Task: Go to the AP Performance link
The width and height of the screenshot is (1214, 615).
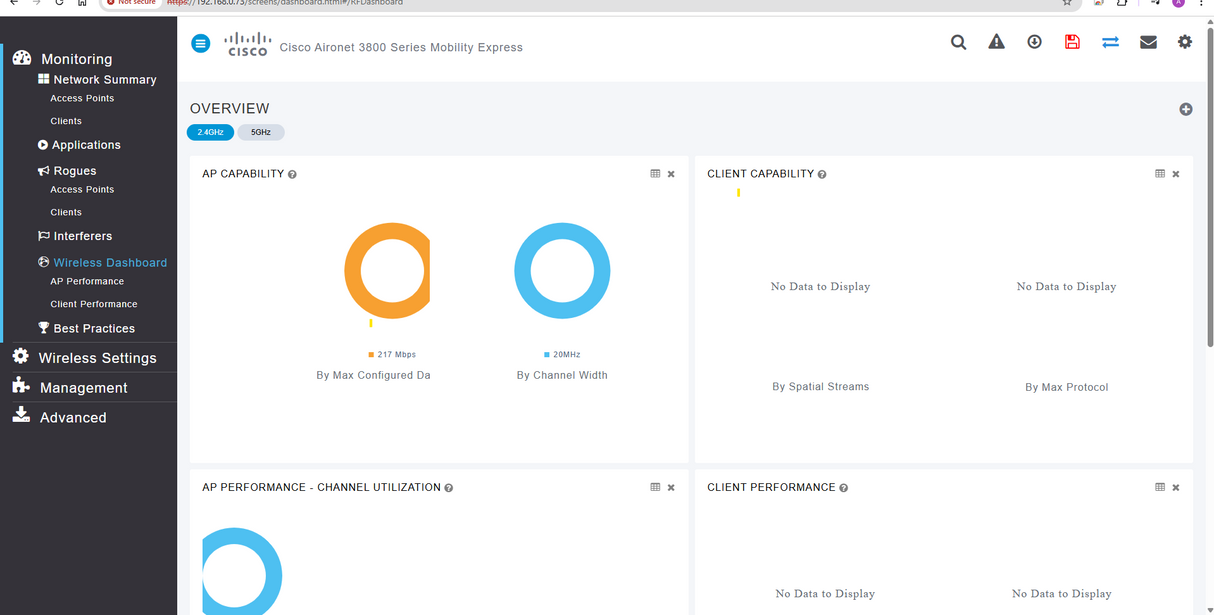Action: point(87,282)
